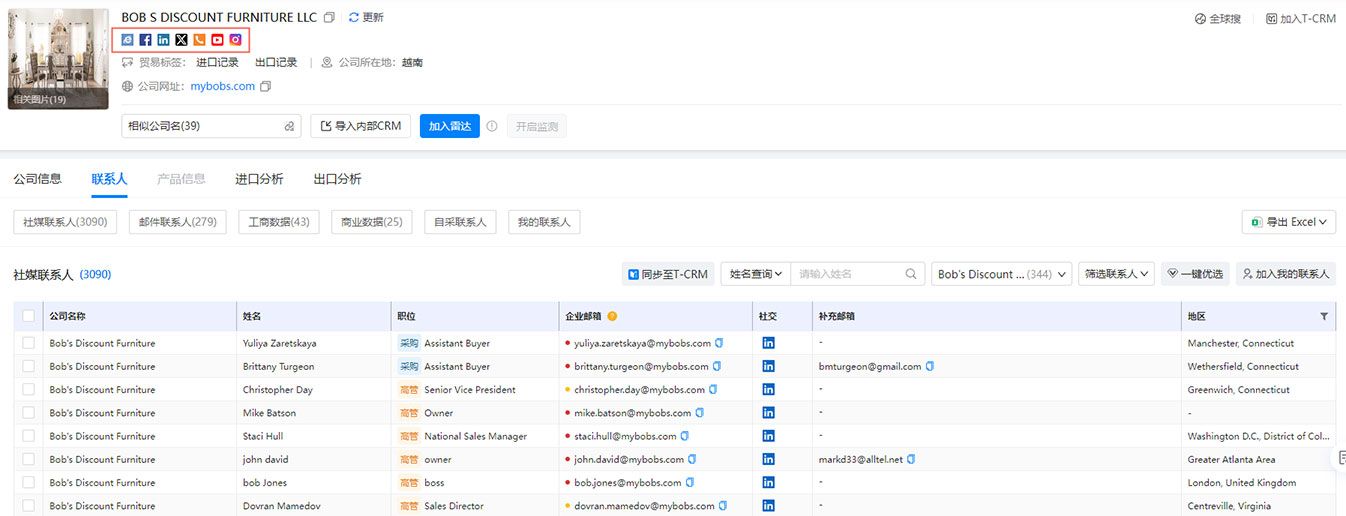Click the blue 加入雷达 button

tap(449, 126)
